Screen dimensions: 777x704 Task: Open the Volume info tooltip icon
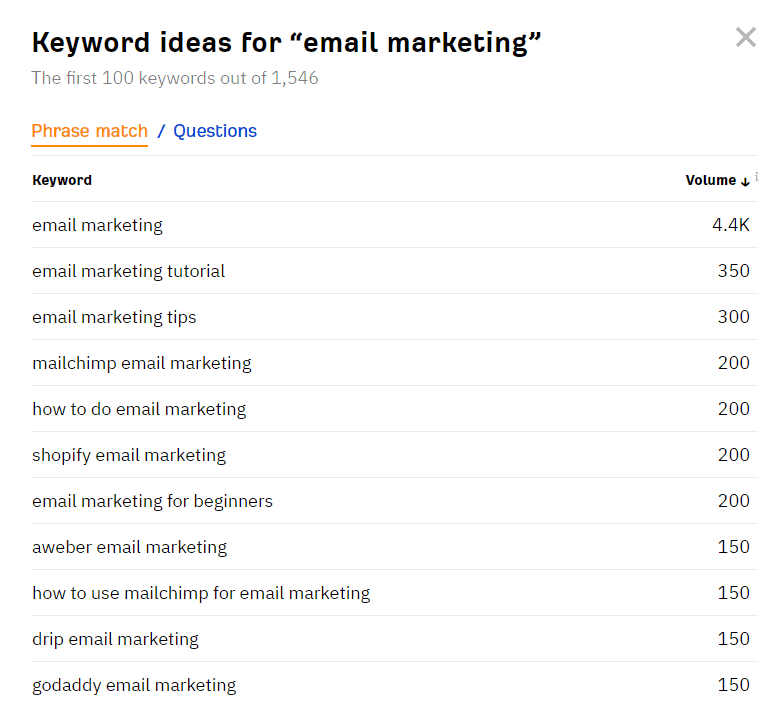pyautogui.click(x=756, y=176)
